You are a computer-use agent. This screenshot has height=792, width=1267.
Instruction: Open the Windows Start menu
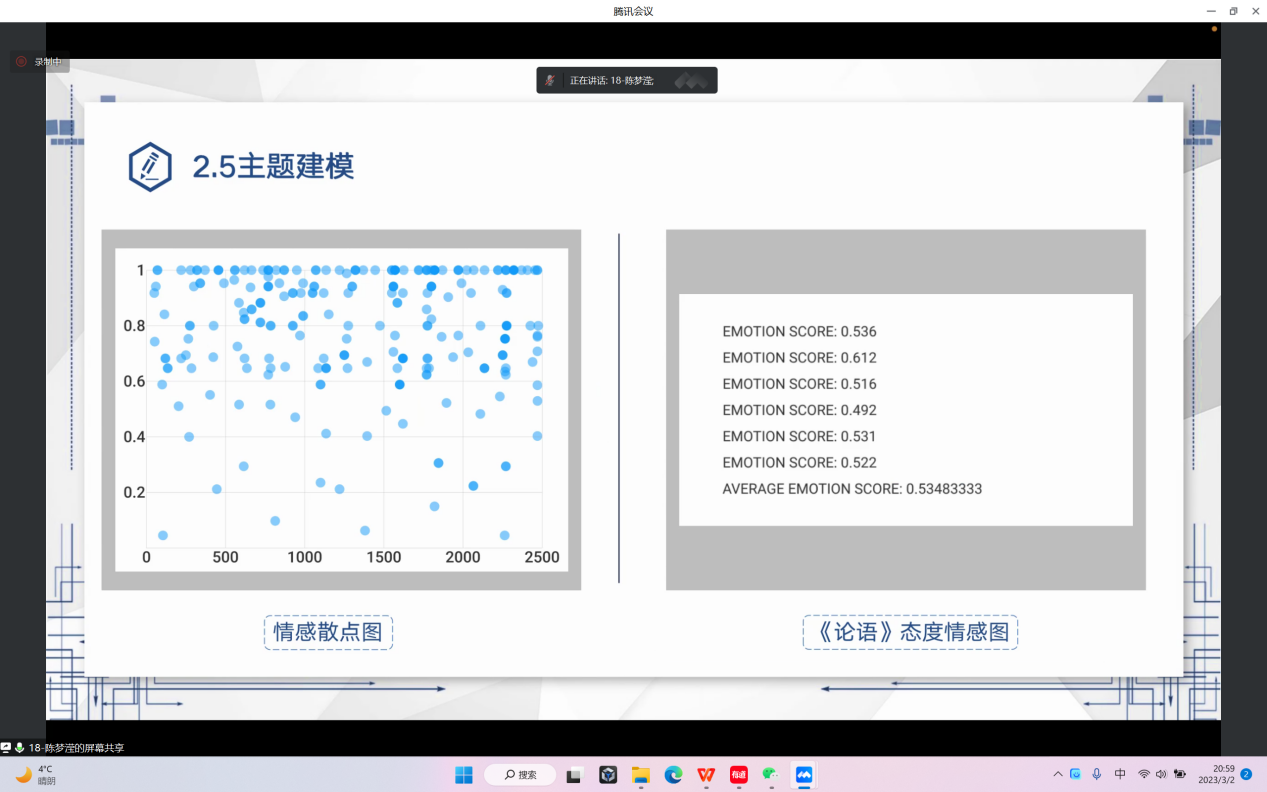click(x=464, y=775)
